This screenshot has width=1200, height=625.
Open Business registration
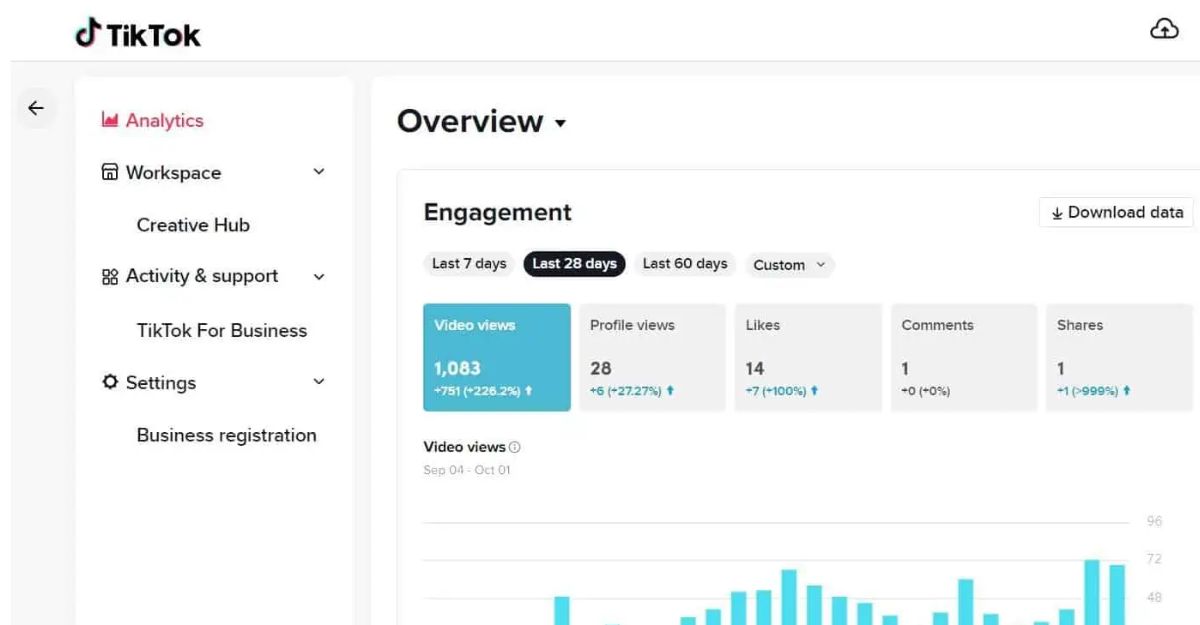tap(227, 435)
